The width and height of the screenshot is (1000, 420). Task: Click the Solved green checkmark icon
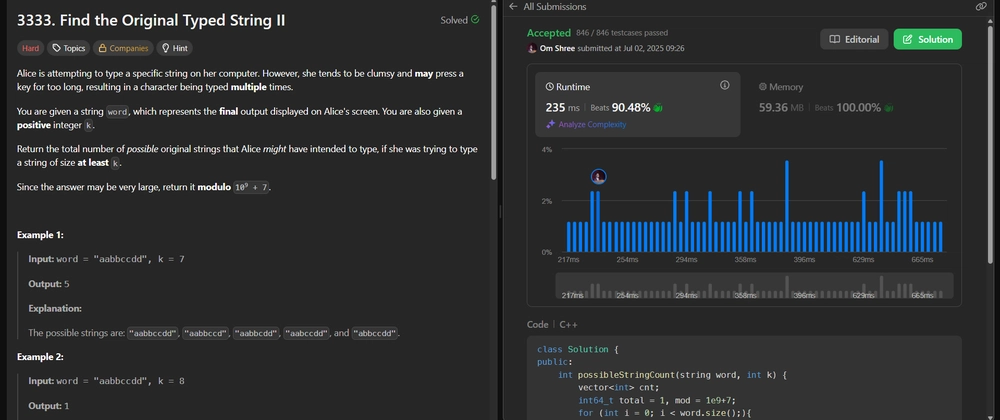475,20
